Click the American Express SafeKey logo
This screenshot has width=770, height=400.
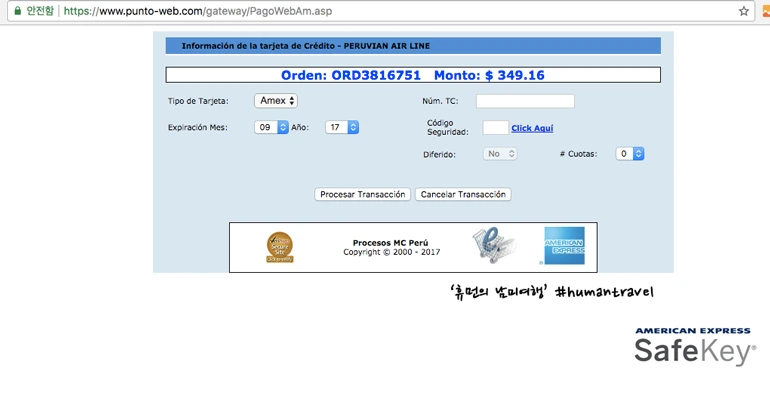tap(694, 347)
